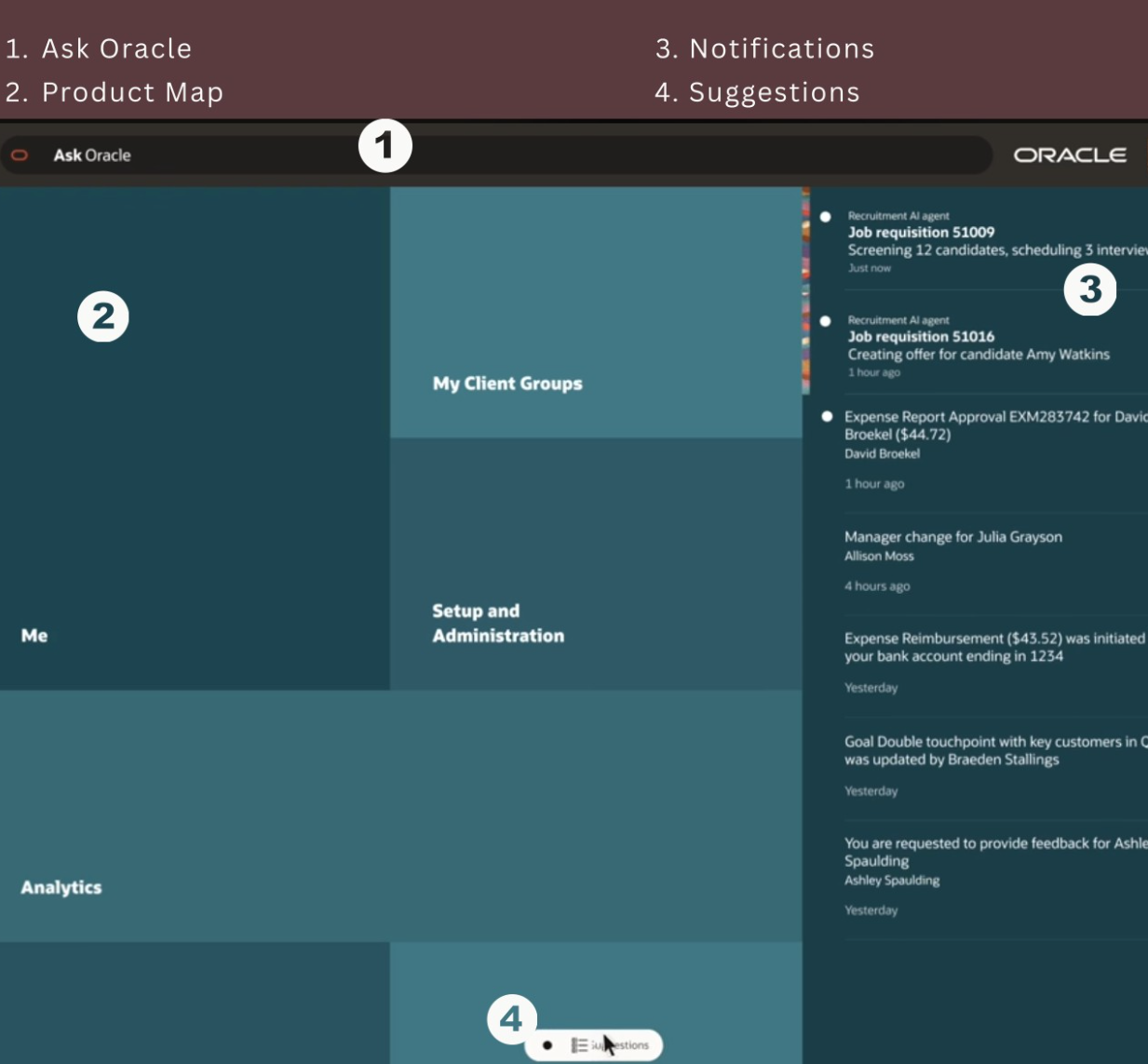This screenshot has width=1148, height=1064.
Task: Click the black dot in Suggestions pill
Action: click(x=547, y=1045)
